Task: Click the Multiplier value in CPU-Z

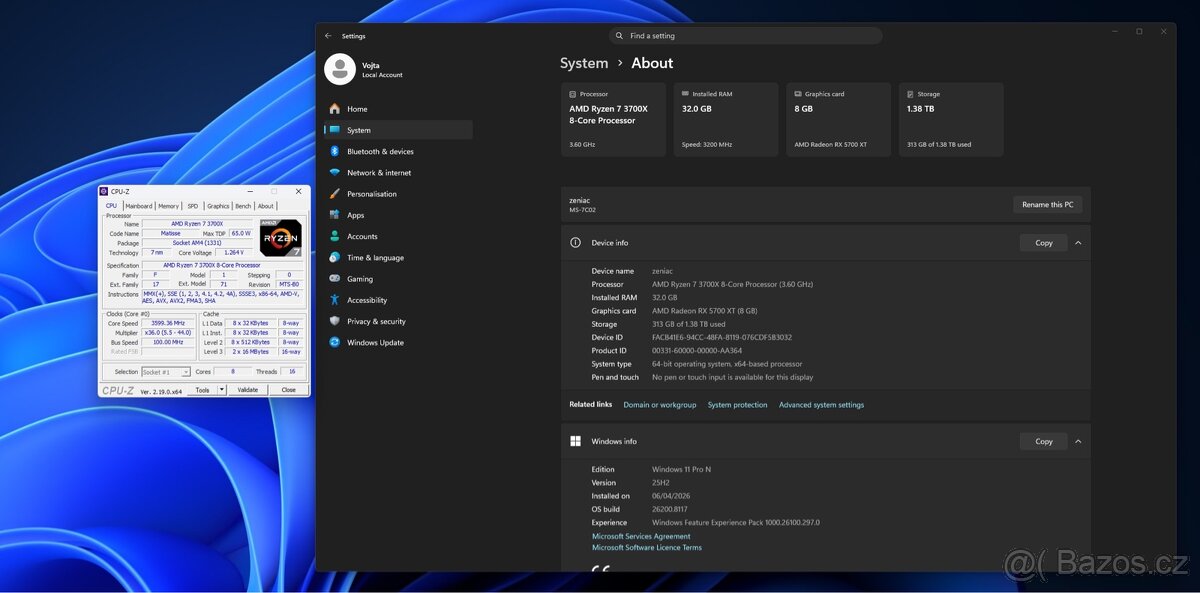Action: point(168,332)
